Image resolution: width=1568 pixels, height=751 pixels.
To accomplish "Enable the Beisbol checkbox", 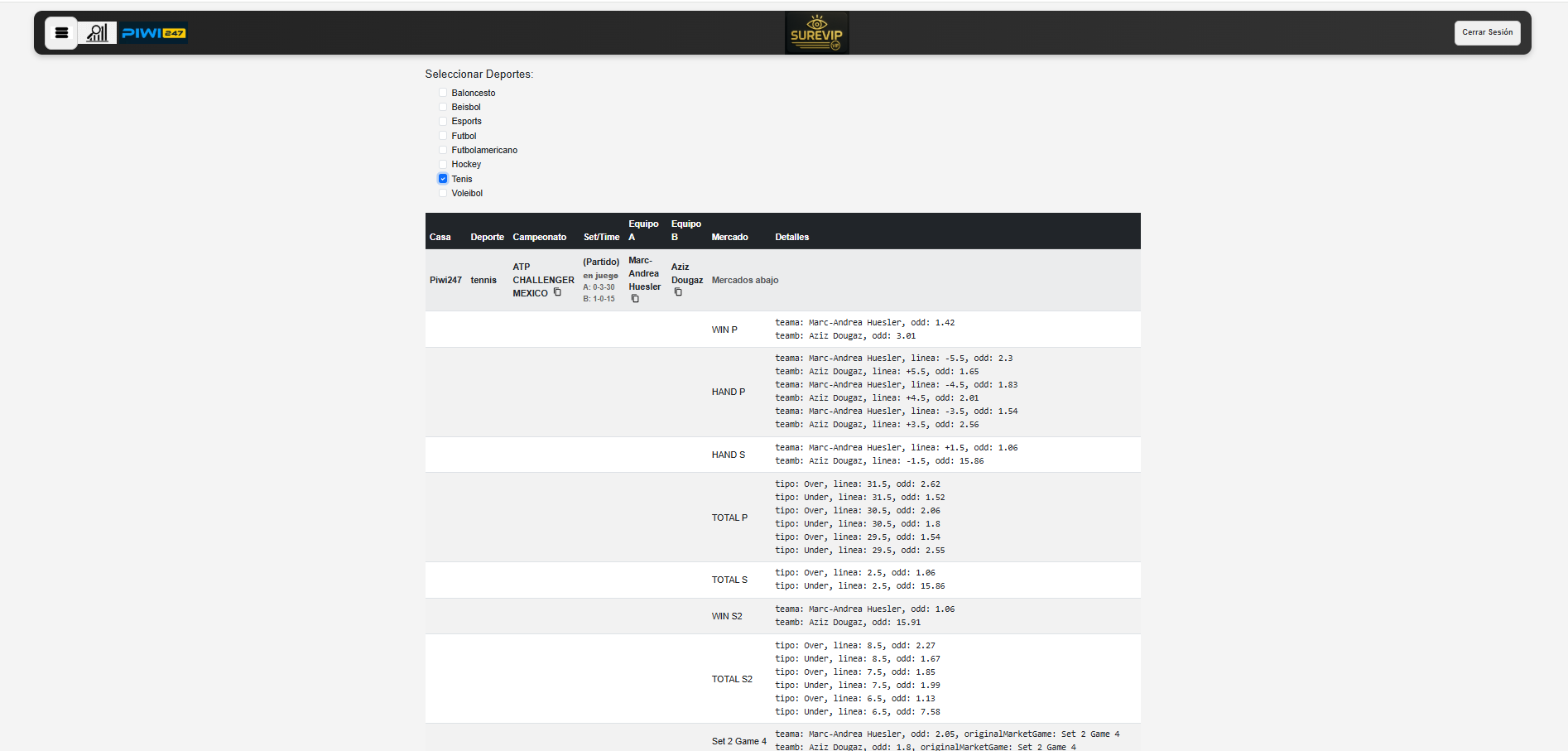I will [x=443, y=106].
